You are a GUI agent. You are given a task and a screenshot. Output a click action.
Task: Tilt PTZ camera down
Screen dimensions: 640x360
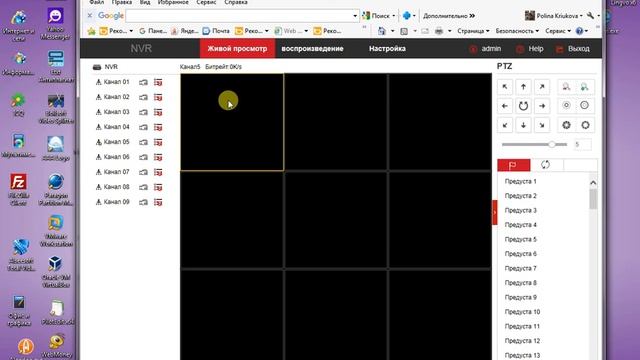click(523, 125)
